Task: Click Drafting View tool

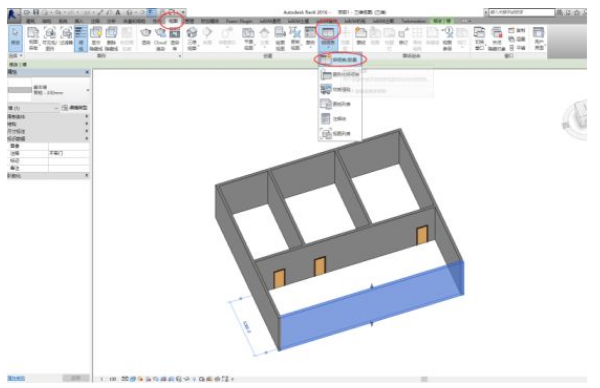Action: point(280,39)
